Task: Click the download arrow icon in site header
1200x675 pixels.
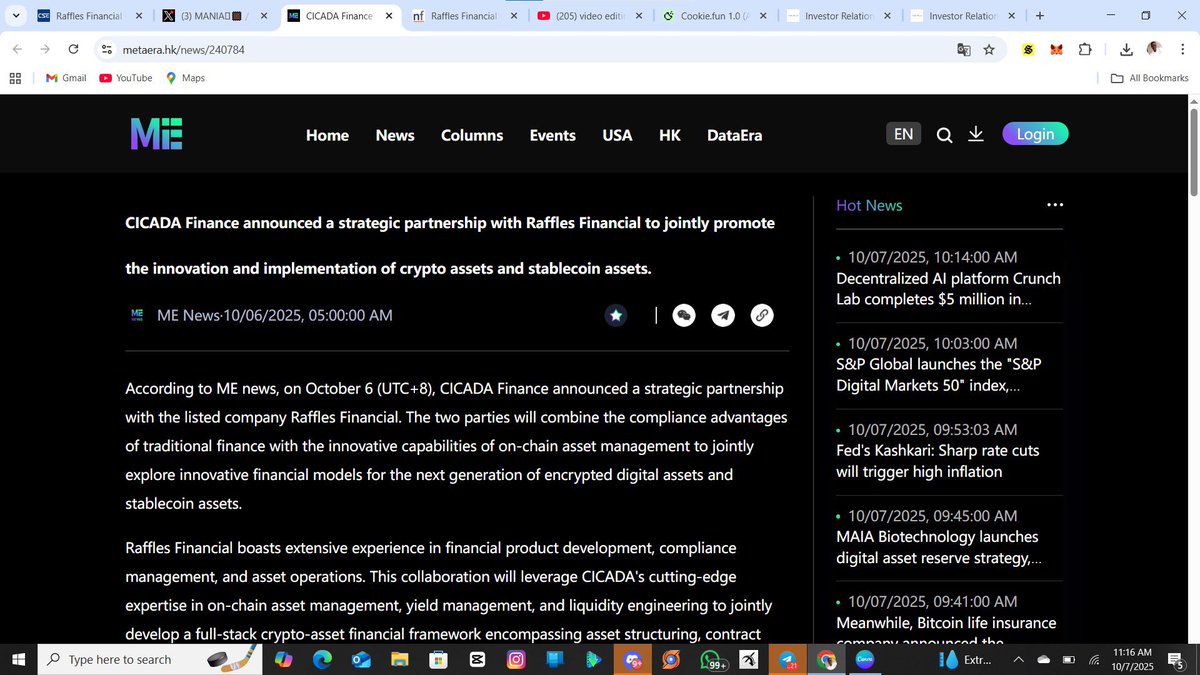Action: [x=976, y=134]
